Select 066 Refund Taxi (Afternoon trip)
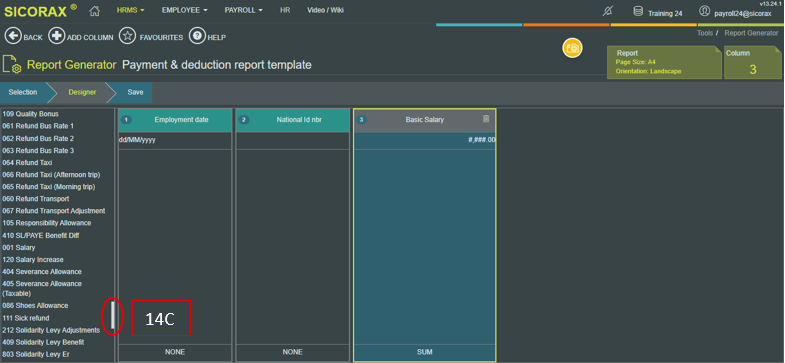This screenshot has height=363, width=785. 51,175
